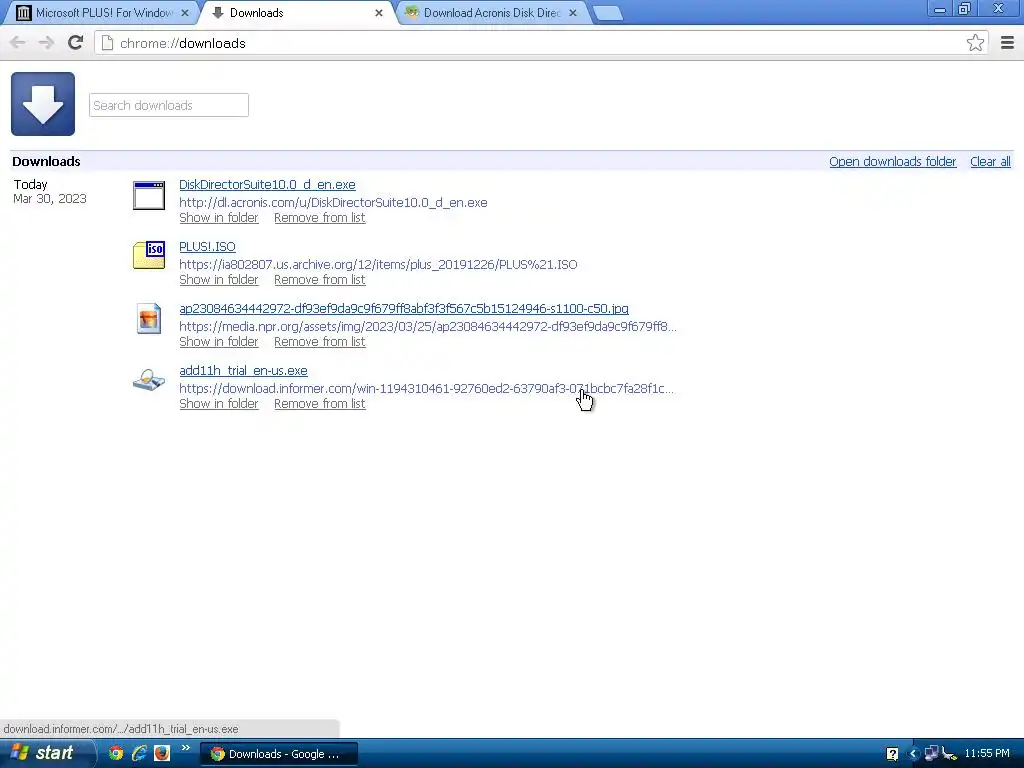Switch to the Microsoft PLUS! tab
The width and height of the screenshot is (1024, 768).
point(103,12)
